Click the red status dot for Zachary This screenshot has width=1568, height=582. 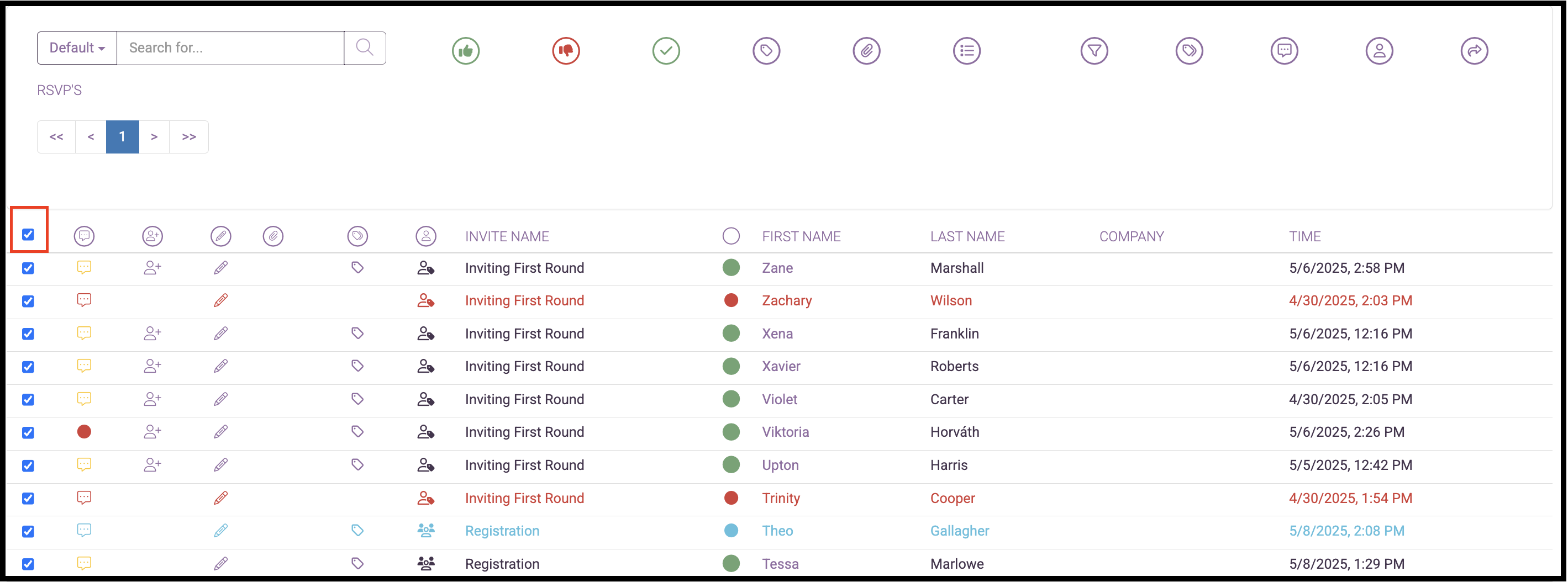click(731, 300)
